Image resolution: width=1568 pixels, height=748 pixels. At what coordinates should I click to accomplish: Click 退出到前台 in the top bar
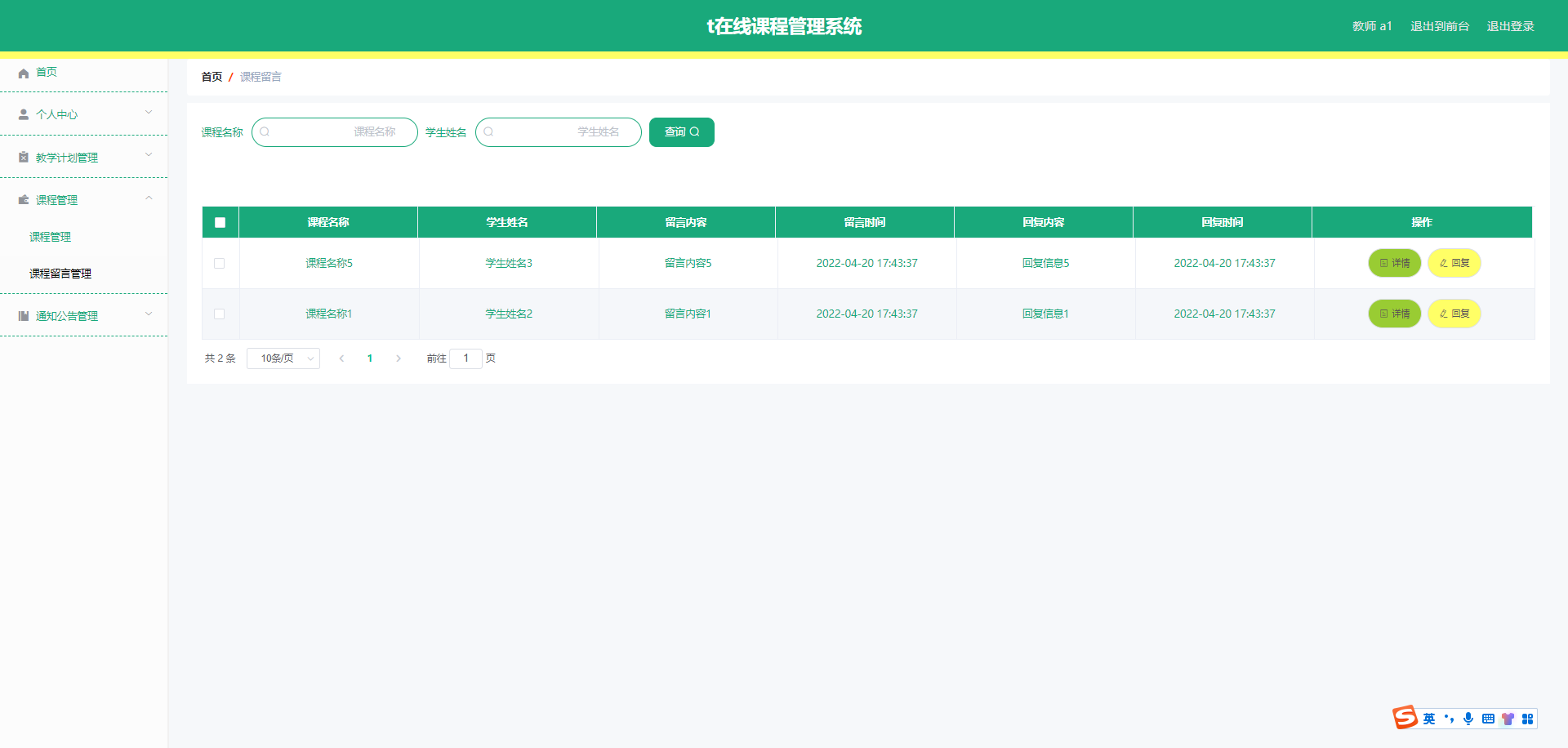point(1440,25)
